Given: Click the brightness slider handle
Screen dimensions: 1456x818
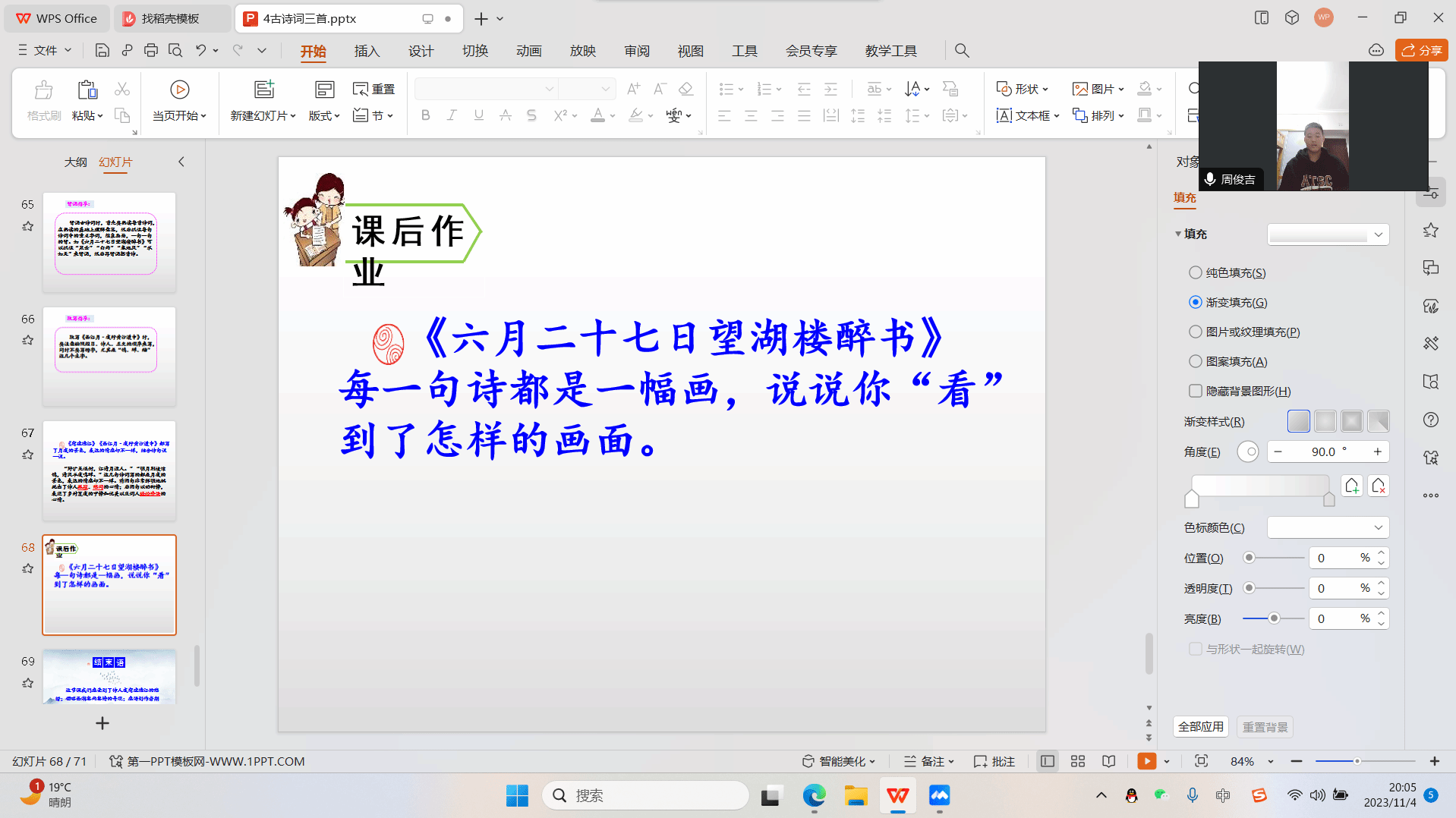Looking at the screenshot, I should tap(1274, 618).
